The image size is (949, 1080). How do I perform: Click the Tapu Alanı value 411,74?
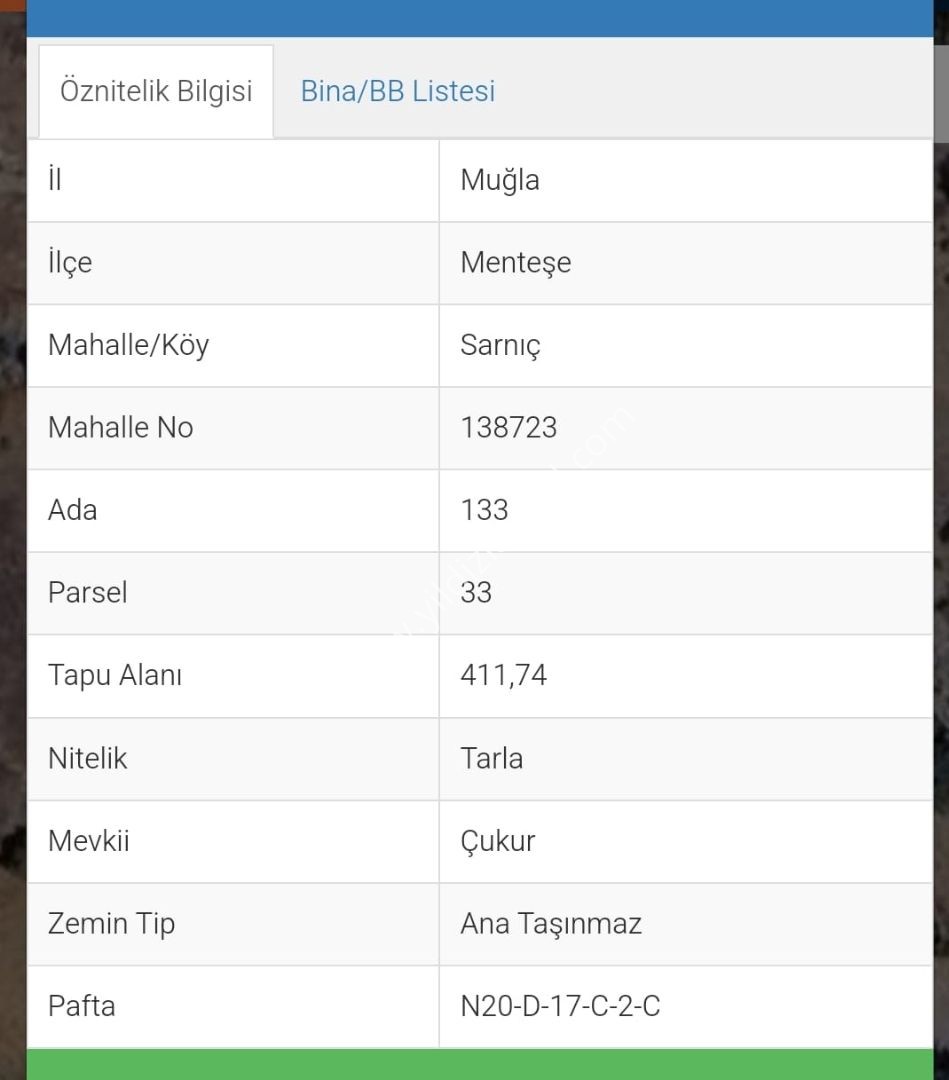(503, 676)
